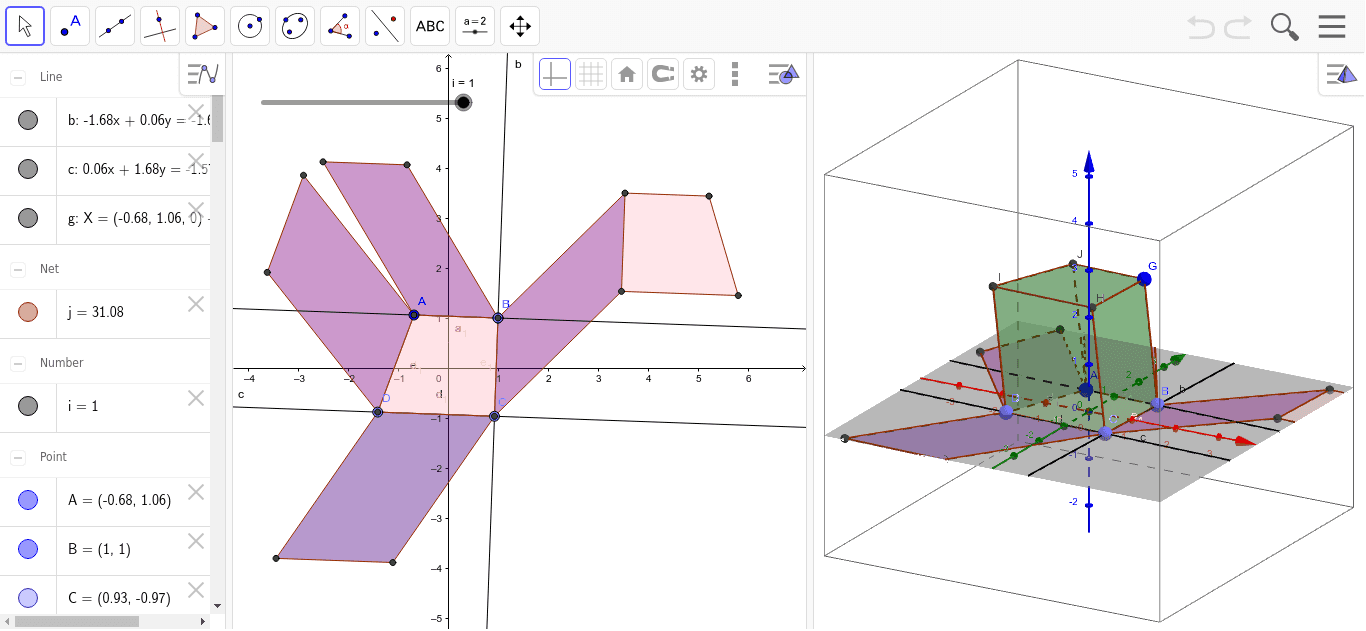Delete point A with its cross button

click(196, 492)
